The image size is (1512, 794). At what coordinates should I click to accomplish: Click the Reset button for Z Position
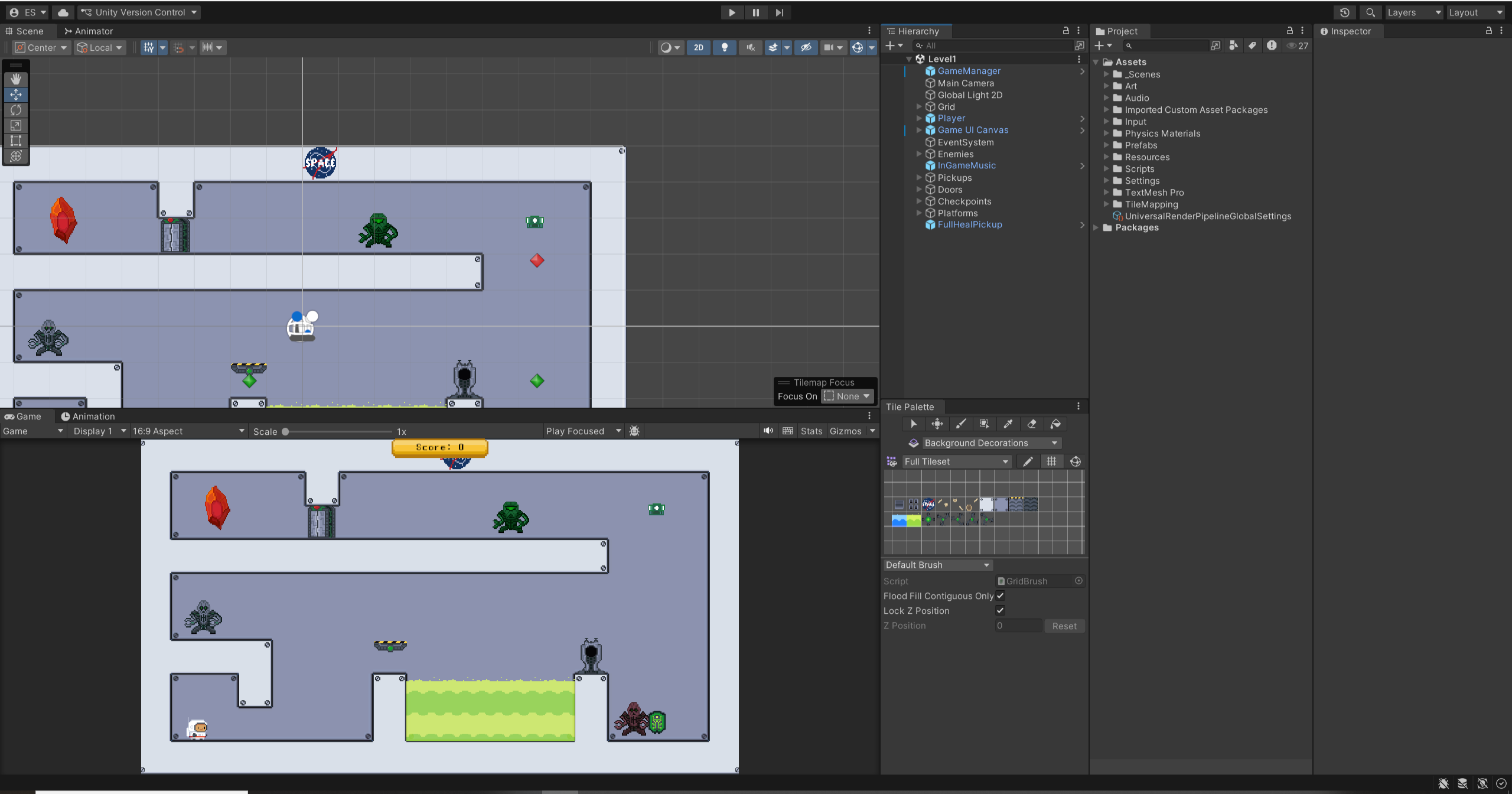pyautogui.click(x=1064, y=626)
